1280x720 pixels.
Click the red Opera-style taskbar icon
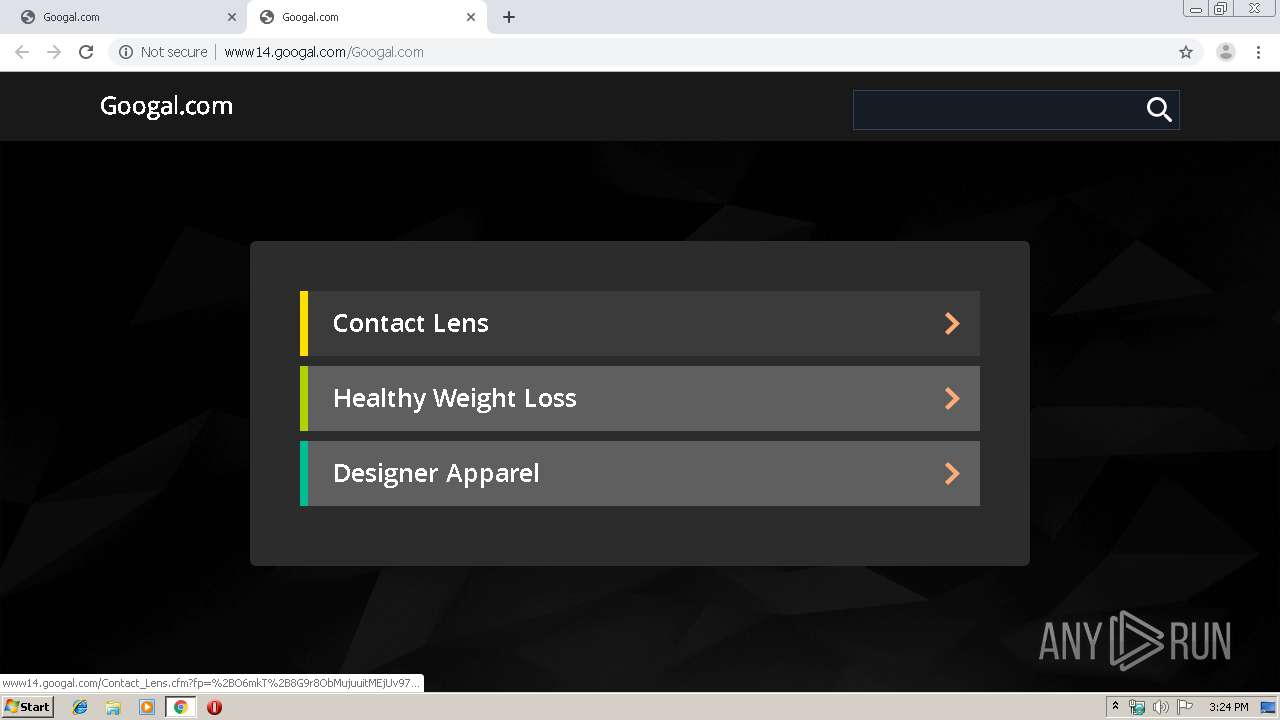tap(214, 707)
